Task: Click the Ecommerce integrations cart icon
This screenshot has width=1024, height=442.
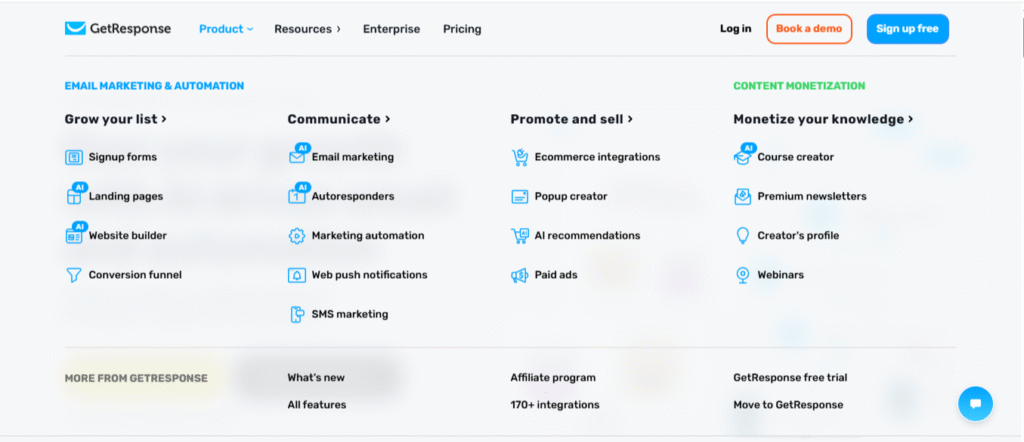Action: (x=519, y=157)
